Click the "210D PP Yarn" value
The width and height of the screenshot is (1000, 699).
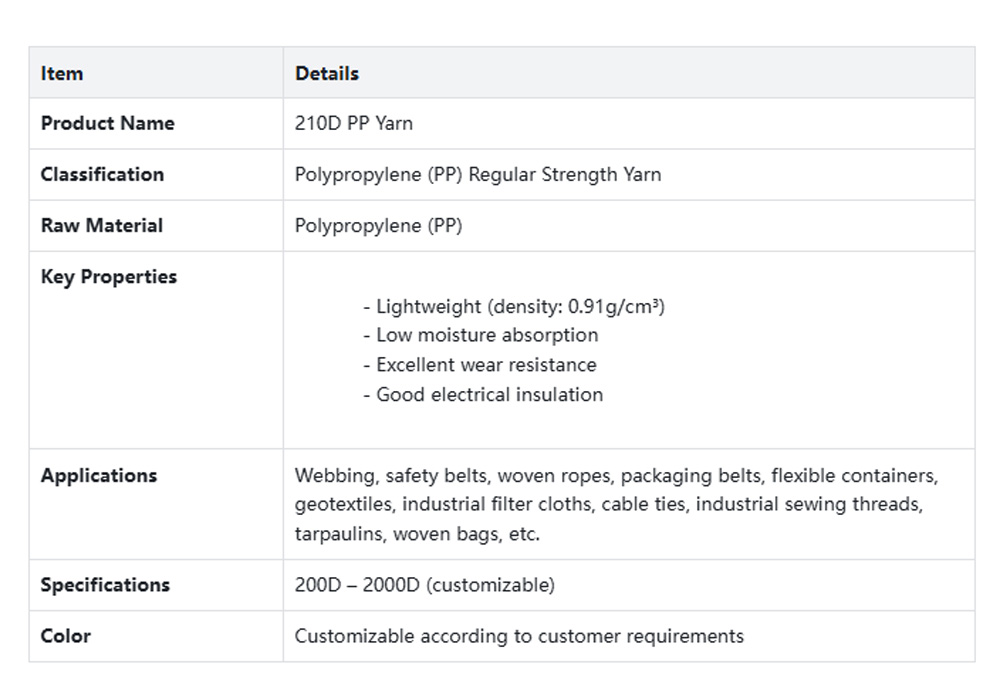tap(354, 123)
